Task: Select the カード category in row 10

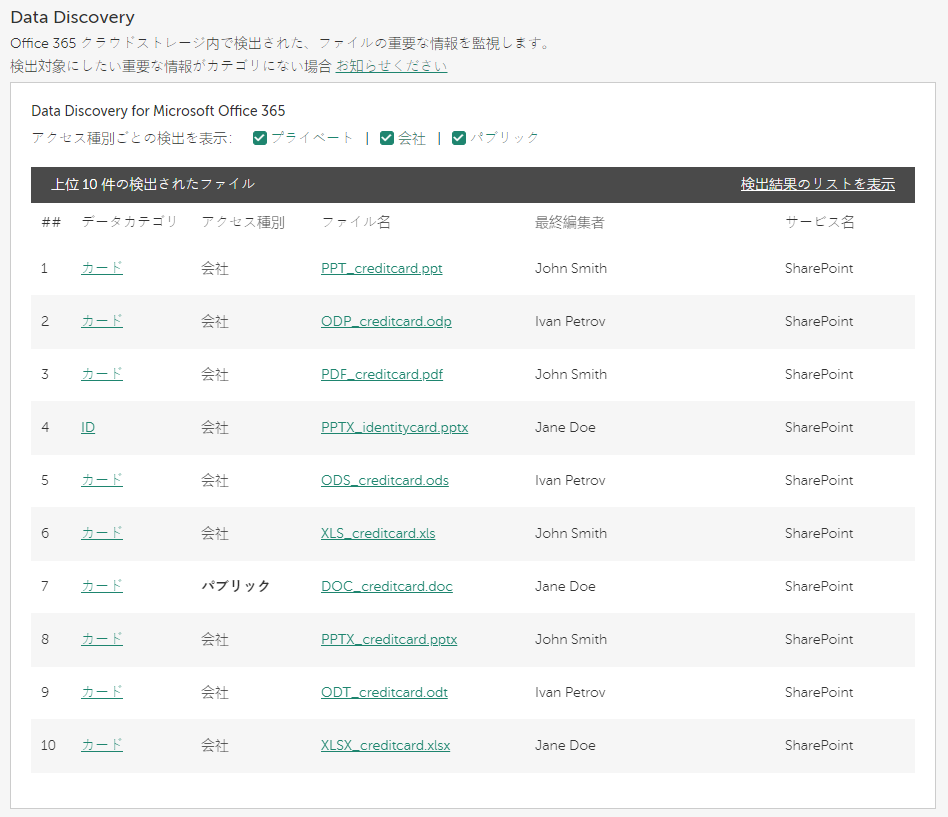Action: 101,745
